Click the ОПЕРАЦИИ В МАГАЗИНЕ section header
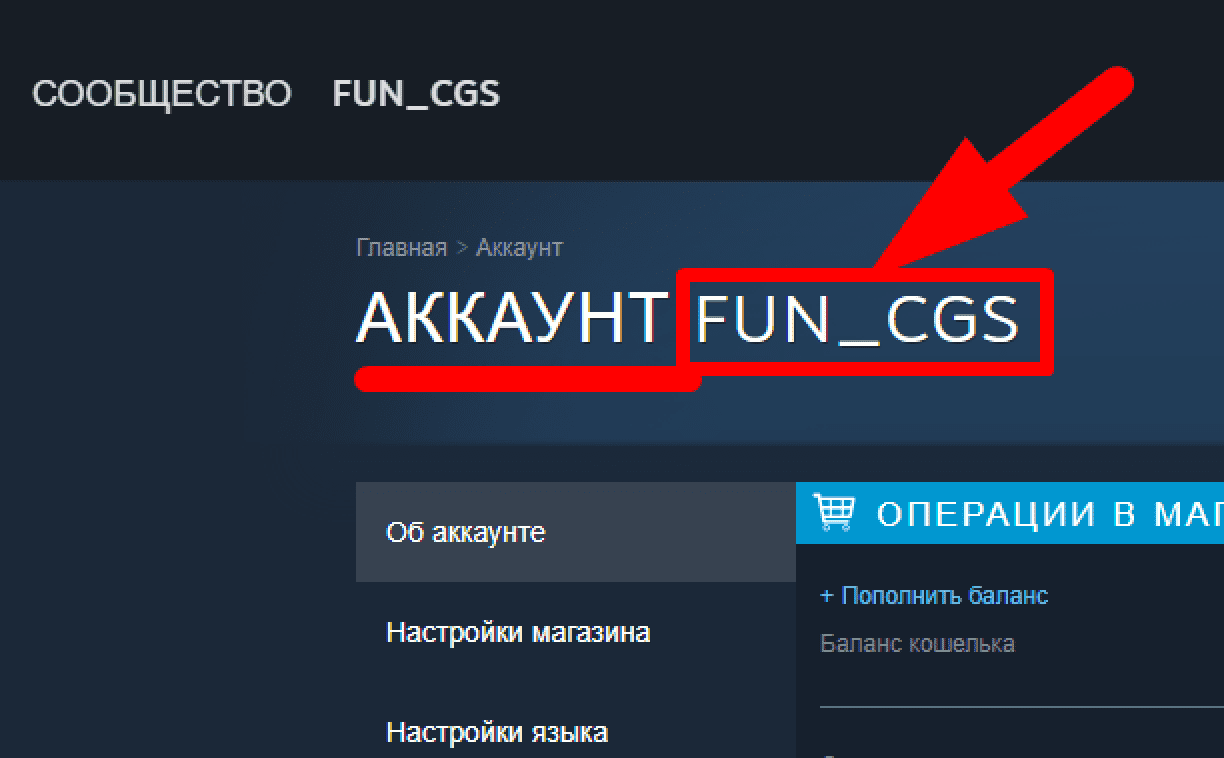1224x758 pixels. pyautogui.click(x=1010, y=513)
